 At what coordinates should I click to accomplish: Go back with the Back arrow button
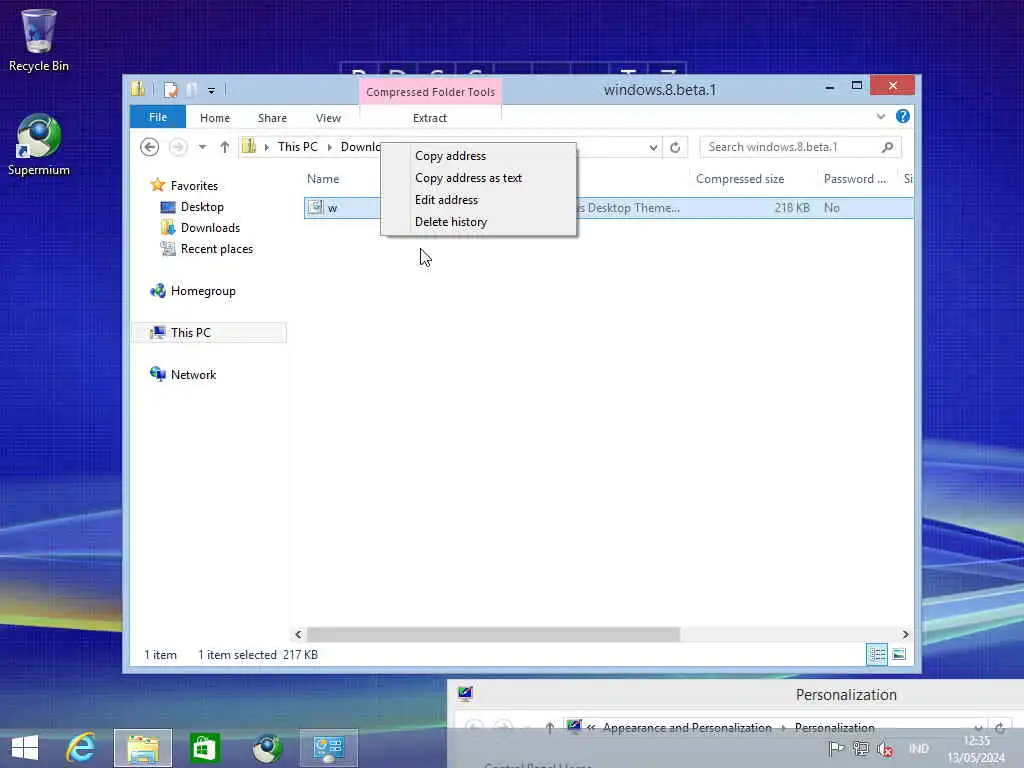150,147
